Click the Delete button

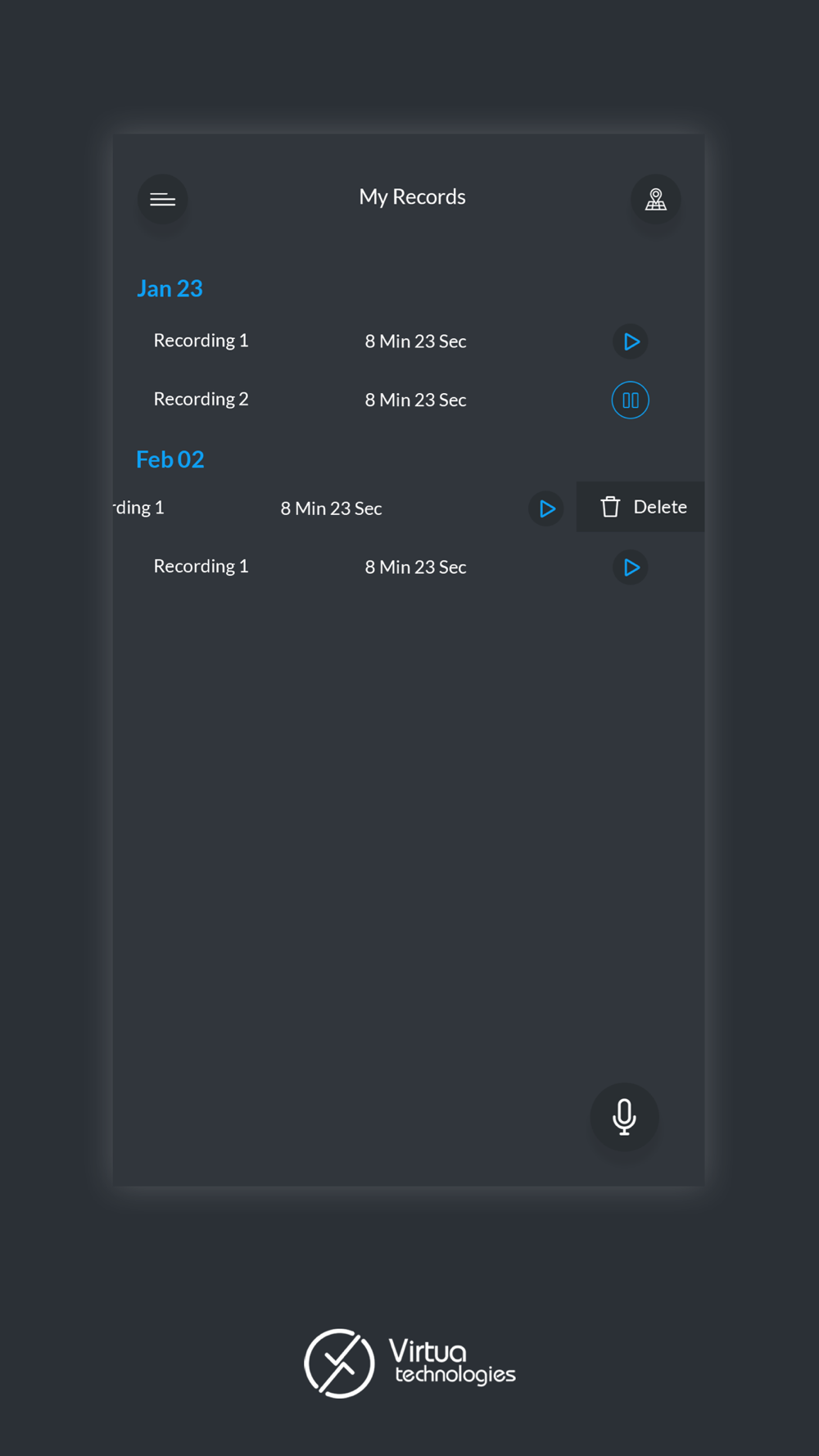pos(640,507)
